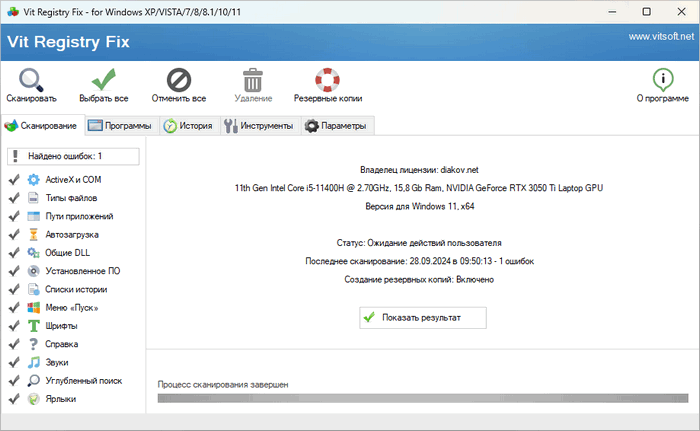The height and width of the screenshot is (431, 700).
Task: Click the ActiveX и COM gear icon
Action: pos(33,180)
